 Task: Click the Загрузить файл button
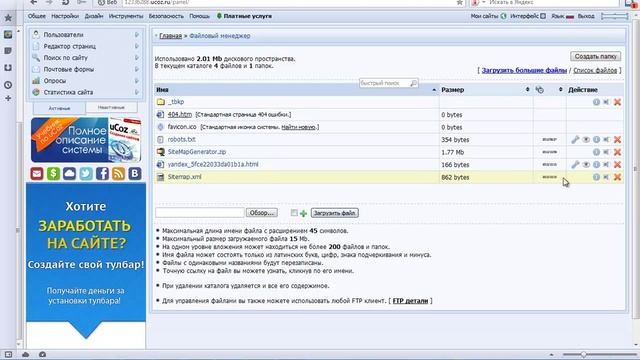click(335, 213)
